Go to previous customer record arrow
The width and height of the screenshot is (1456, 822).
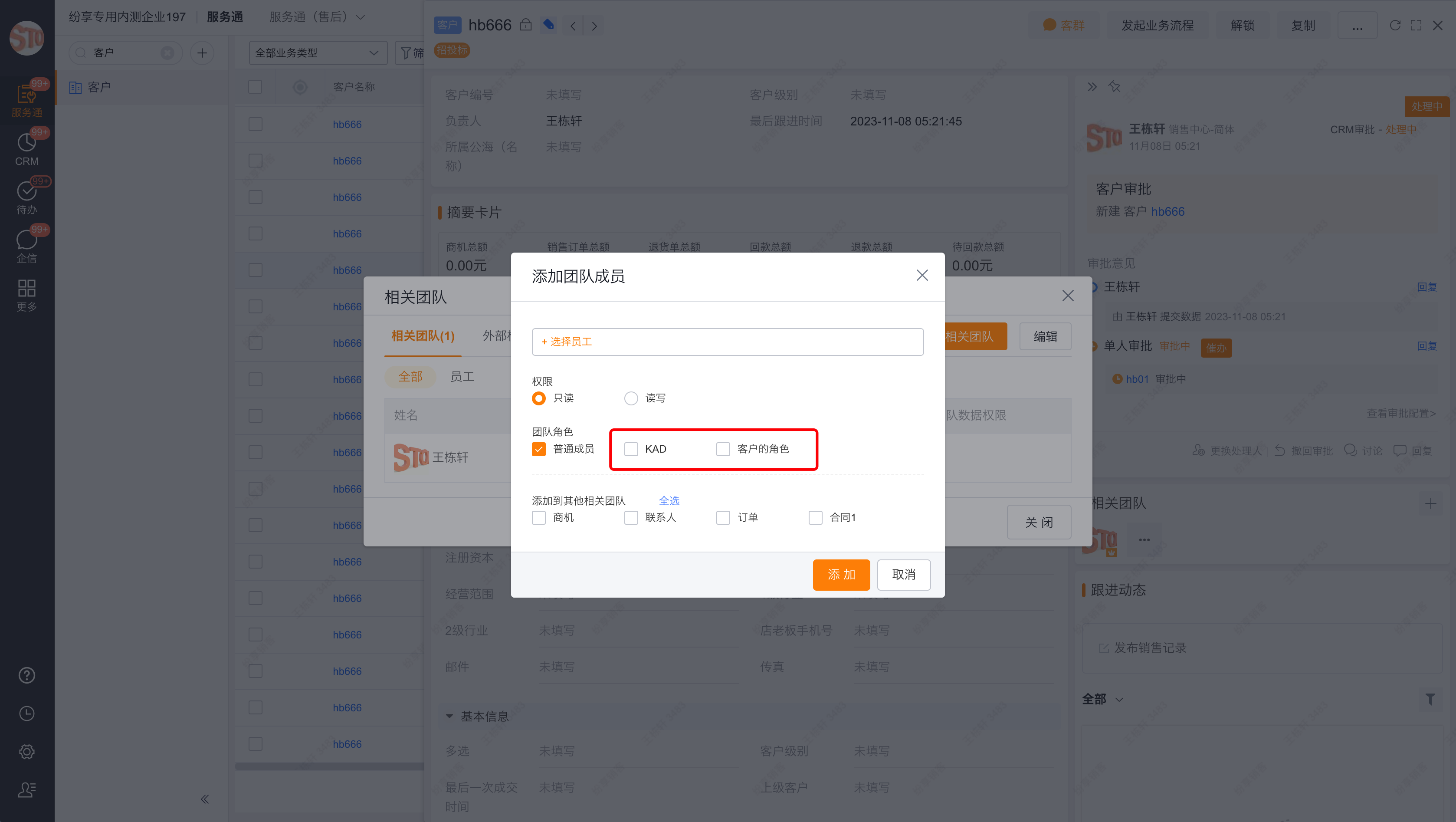pyautogui.click(x=573, y=26)
